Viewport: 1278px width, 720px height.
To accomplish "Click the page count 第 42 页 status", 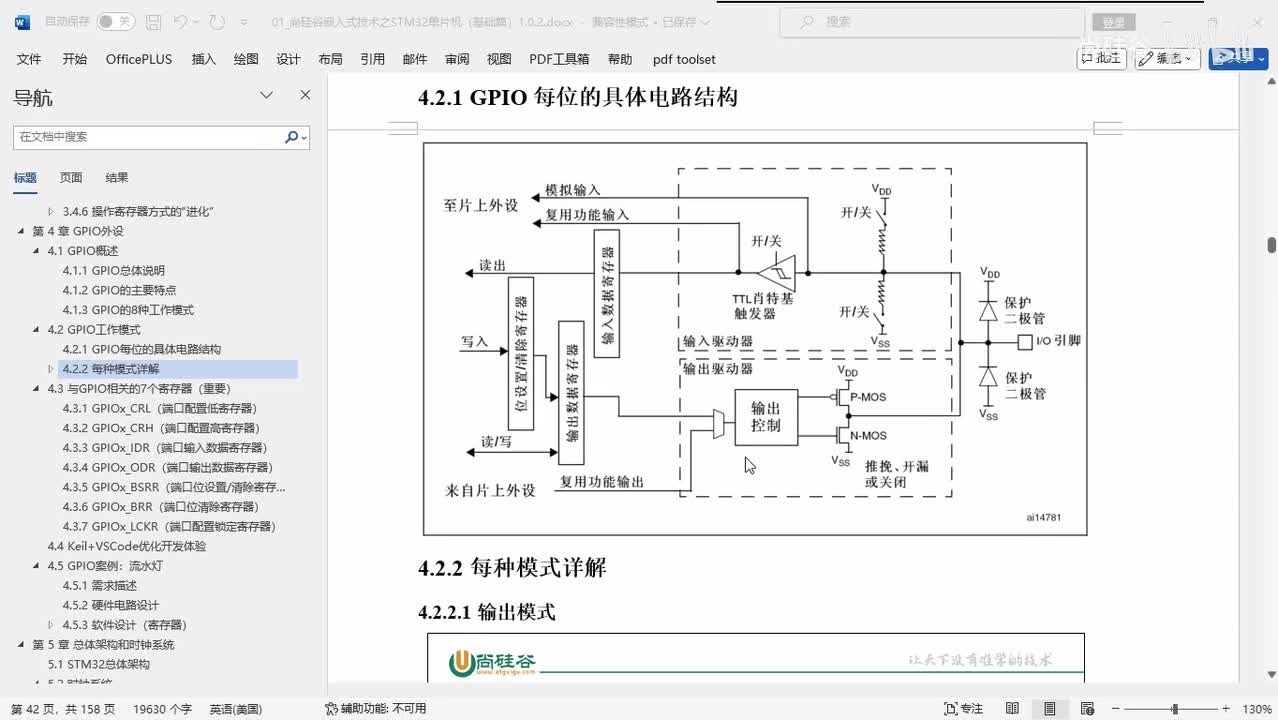I will pyautogui.click(x=63, y=709).
